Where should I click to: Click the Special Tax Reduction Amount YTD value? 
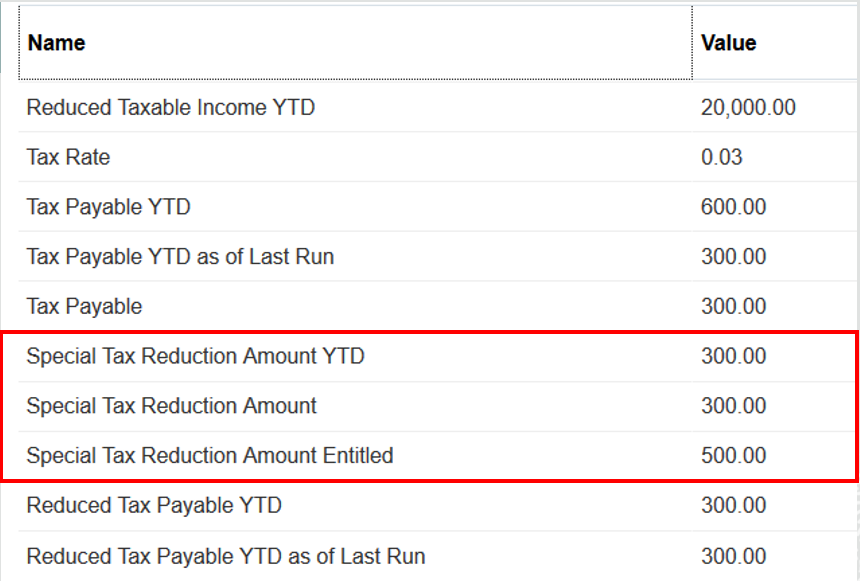point(733,356)
